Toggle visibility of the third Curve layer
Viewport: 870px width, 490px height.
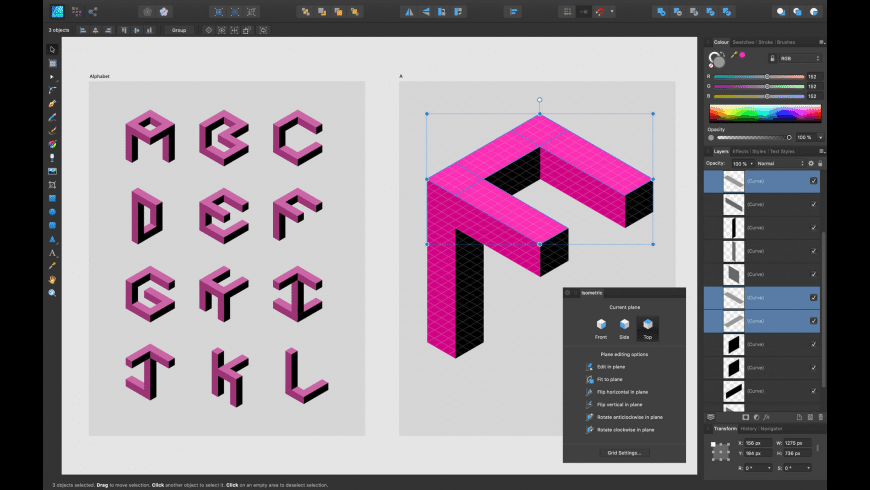tap(813, 228)
